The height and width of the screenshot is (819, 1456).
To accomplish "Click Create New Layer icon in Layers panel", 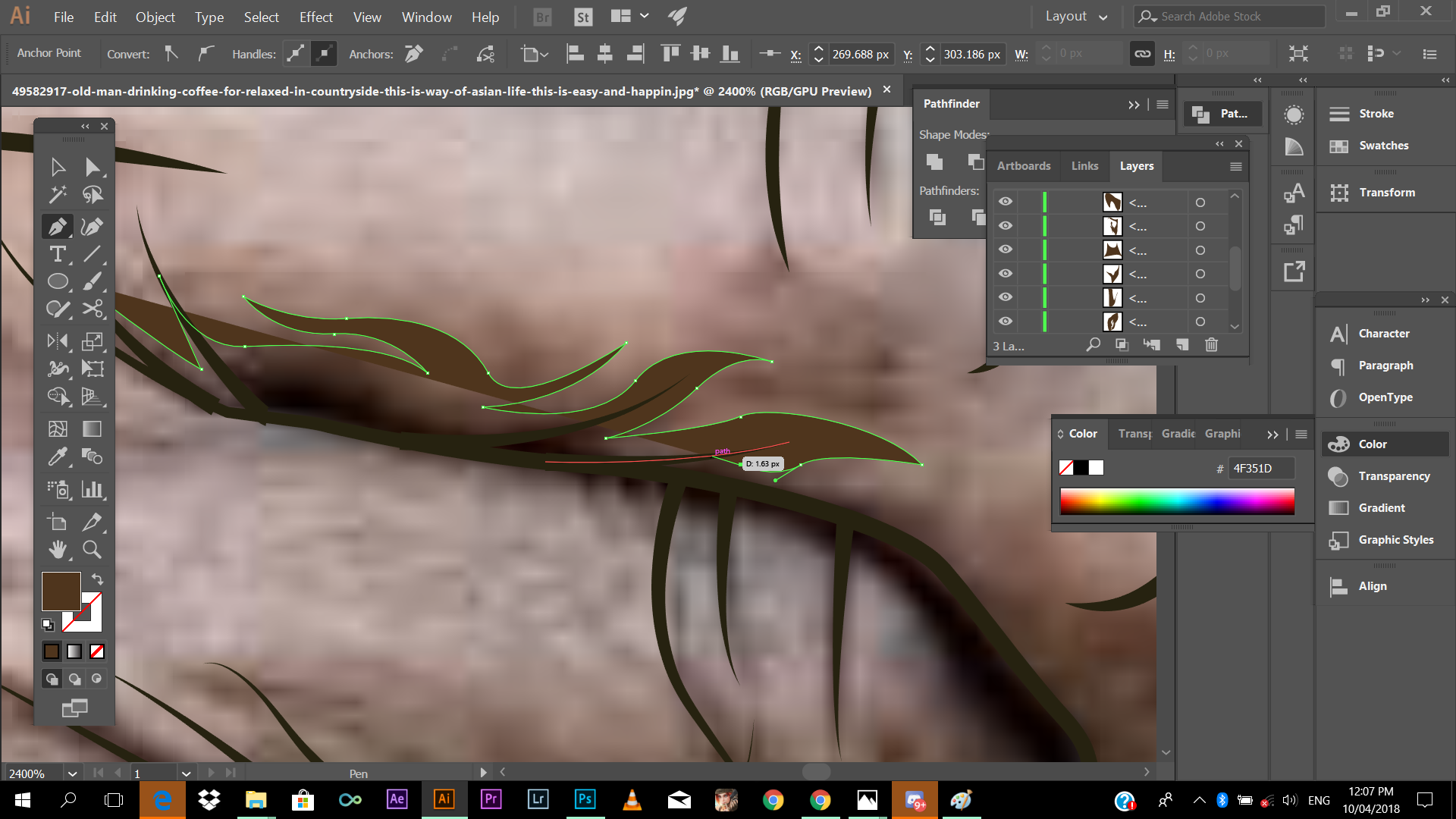I will tap(1182, 345).
